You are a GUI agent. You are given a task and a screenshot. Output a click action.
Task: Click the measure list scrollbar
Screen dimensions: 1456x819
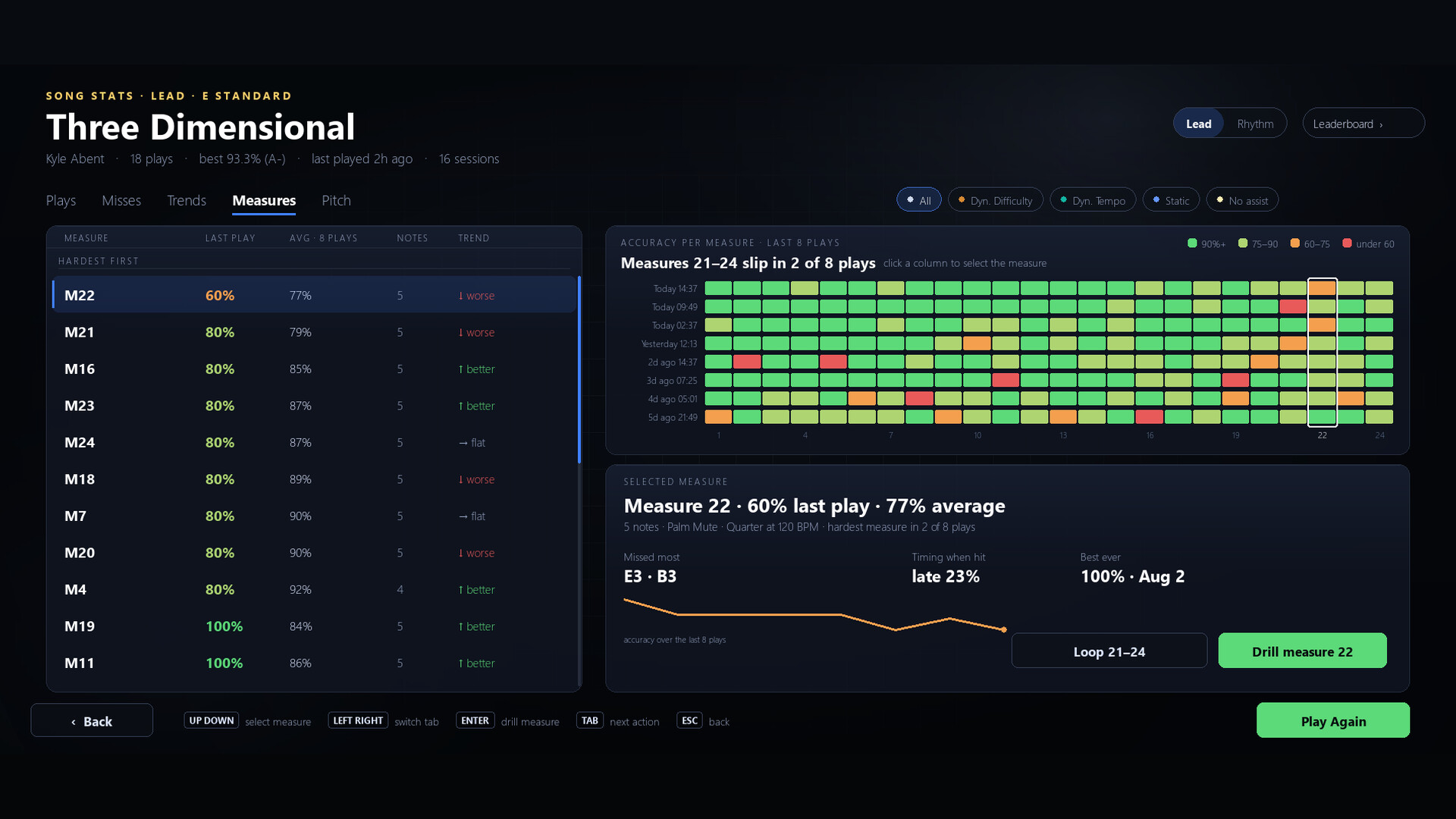579,370
